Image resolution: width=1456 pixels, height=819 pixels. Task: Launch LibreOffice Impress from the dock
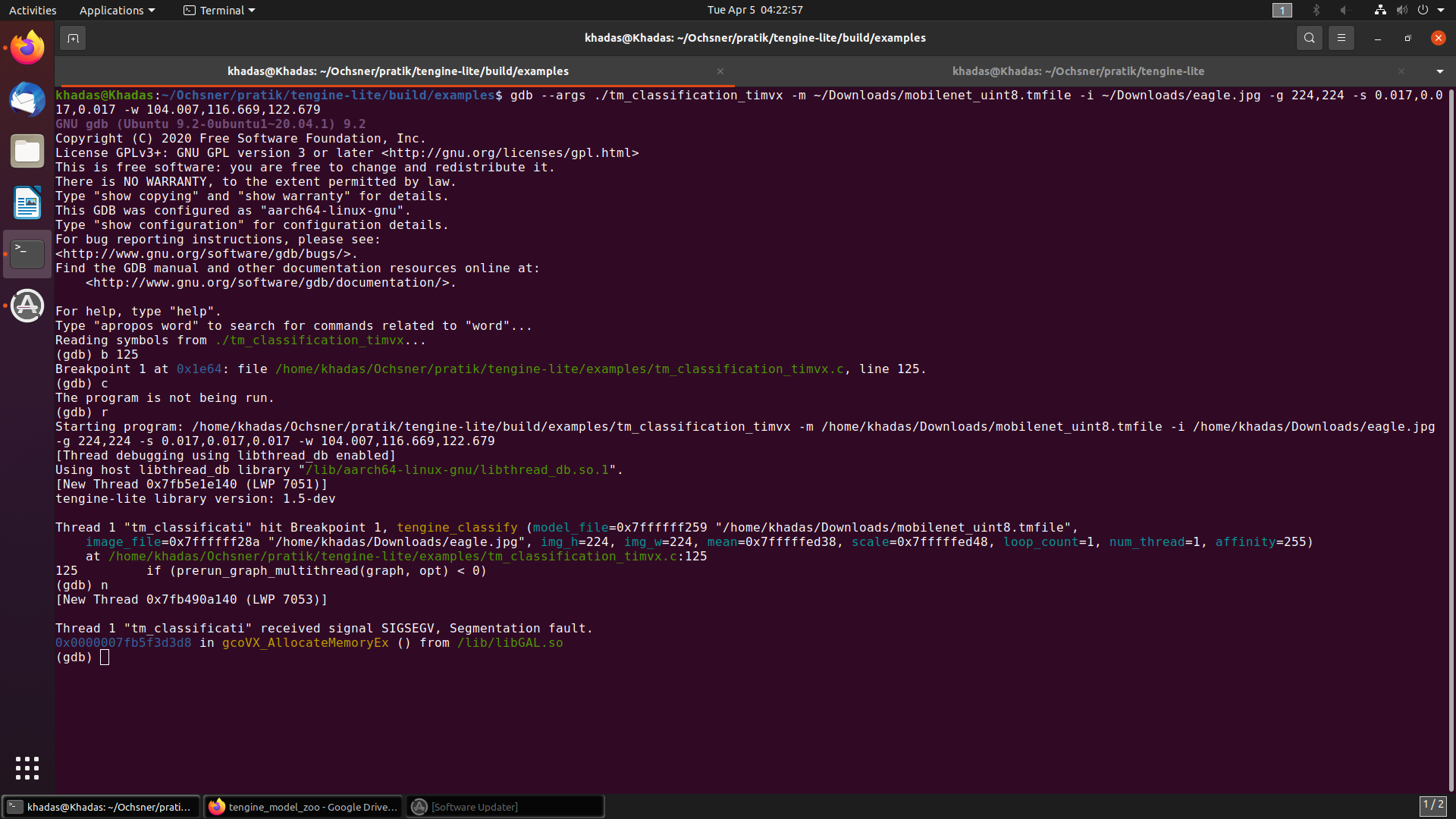point(27,202)
